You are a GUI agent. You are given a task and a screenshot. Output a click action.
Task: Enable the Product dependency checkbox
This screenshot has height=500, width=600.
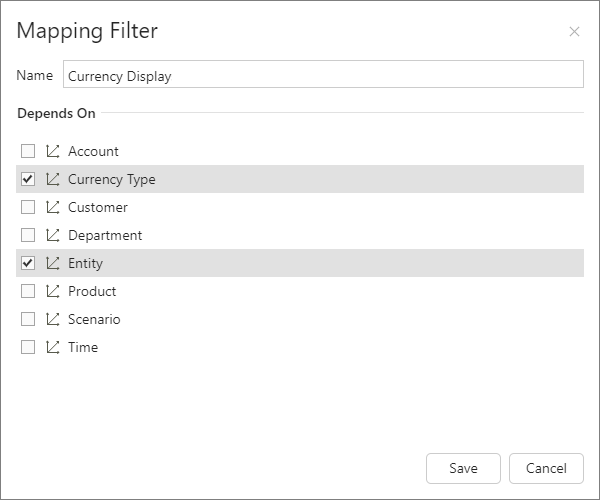pyautogui.click(x=28, y=291)
